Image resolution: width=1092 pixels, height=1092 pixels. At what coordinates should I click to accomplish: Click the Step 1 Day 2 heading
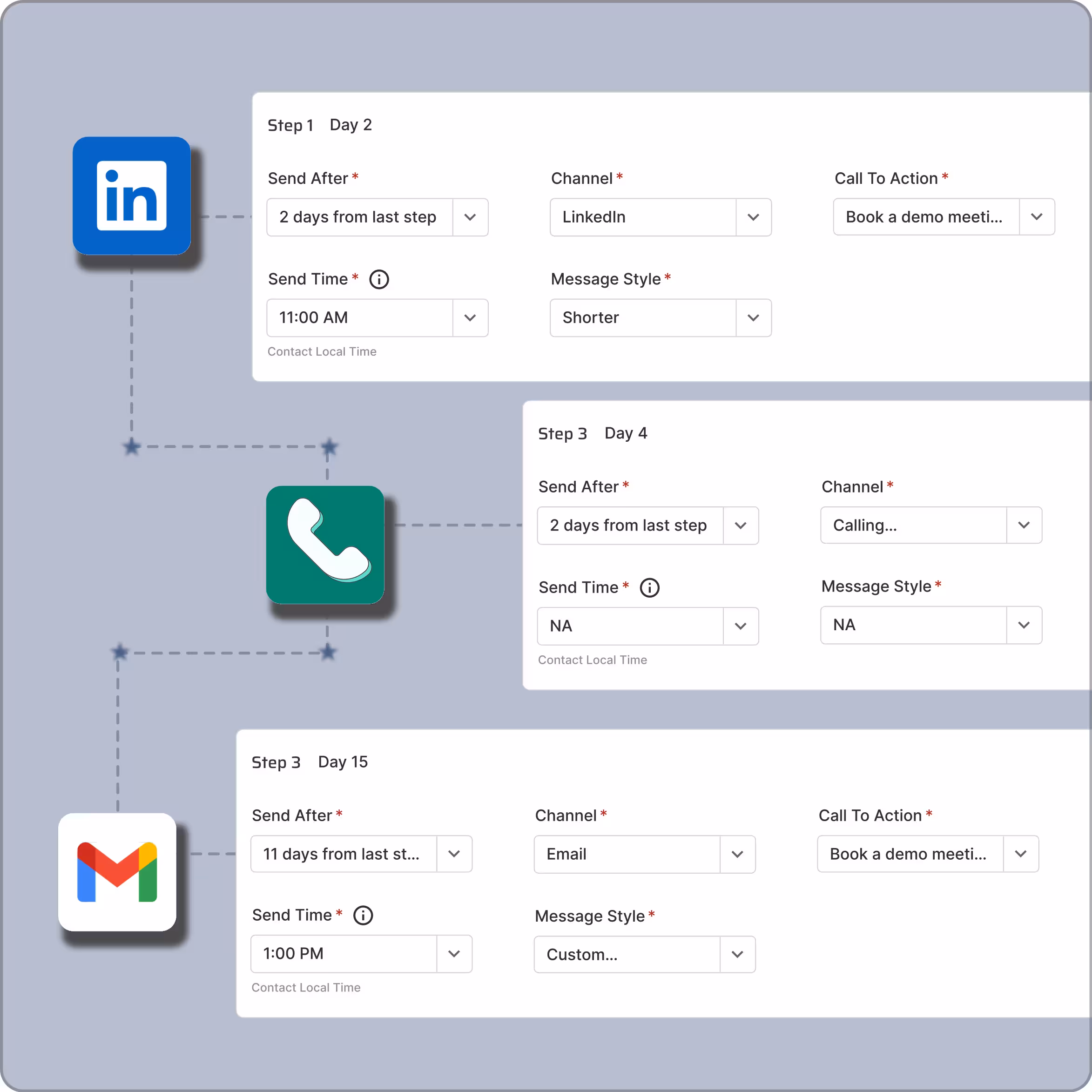point(319,125)
